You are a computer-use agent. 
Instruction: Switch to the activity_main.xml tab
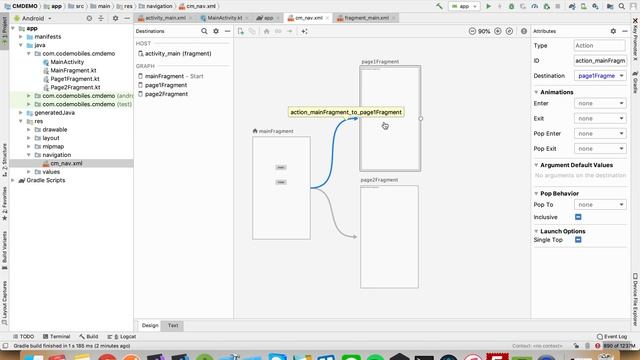[165, 18]
